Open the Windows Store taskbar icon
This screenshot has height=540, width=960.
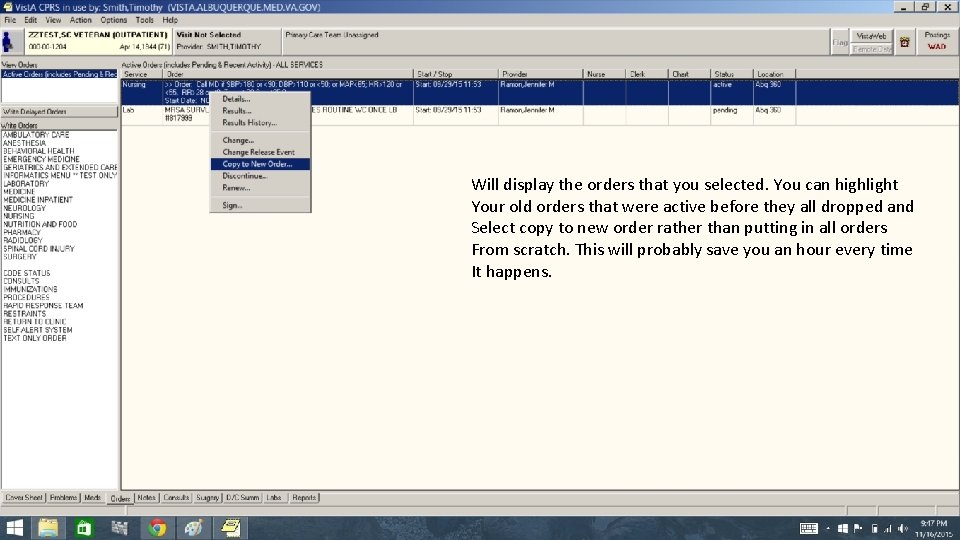84,528
